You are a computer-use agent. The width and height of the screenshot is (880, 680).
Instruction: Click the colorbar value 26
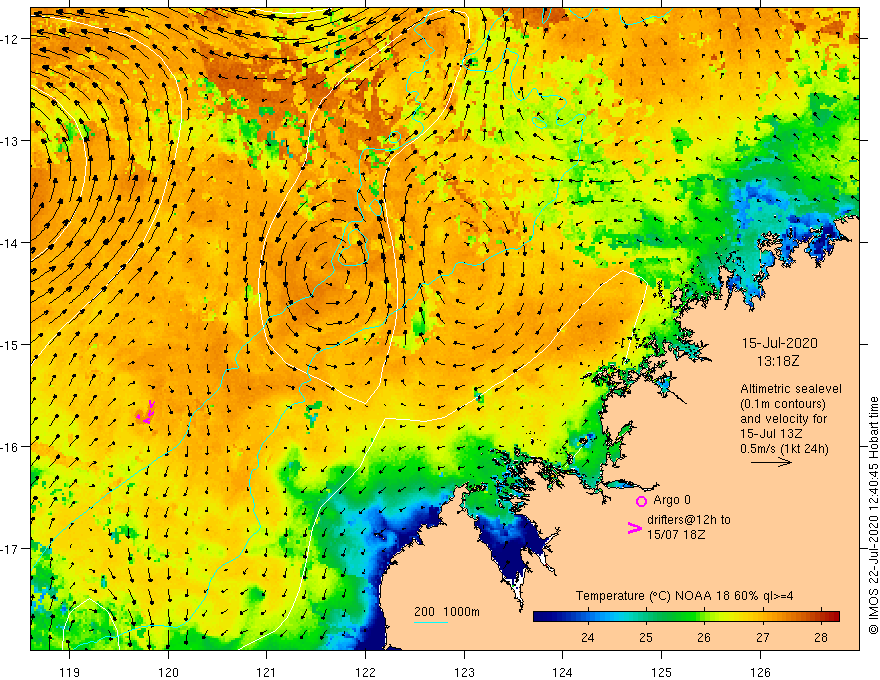coord(704,637)
